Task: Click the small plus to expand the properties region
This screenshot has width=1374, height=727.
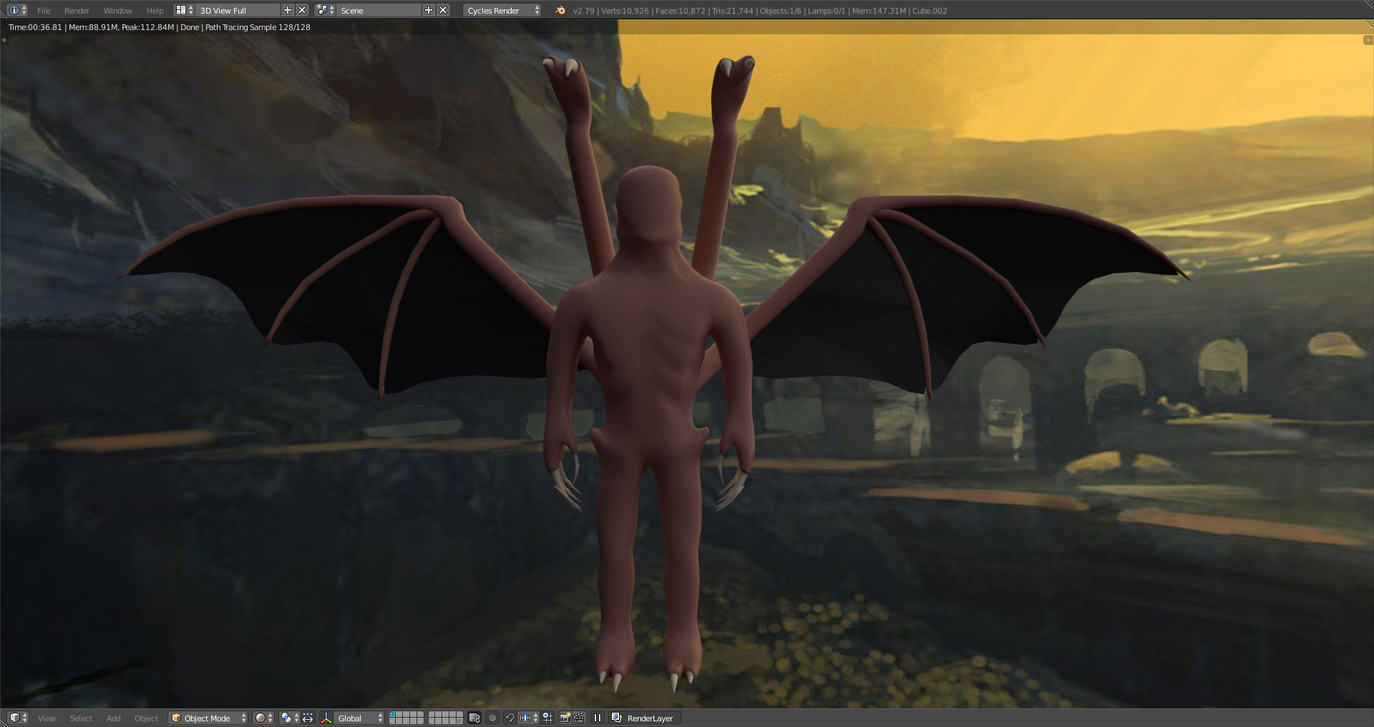Action: coord(1368,40)
